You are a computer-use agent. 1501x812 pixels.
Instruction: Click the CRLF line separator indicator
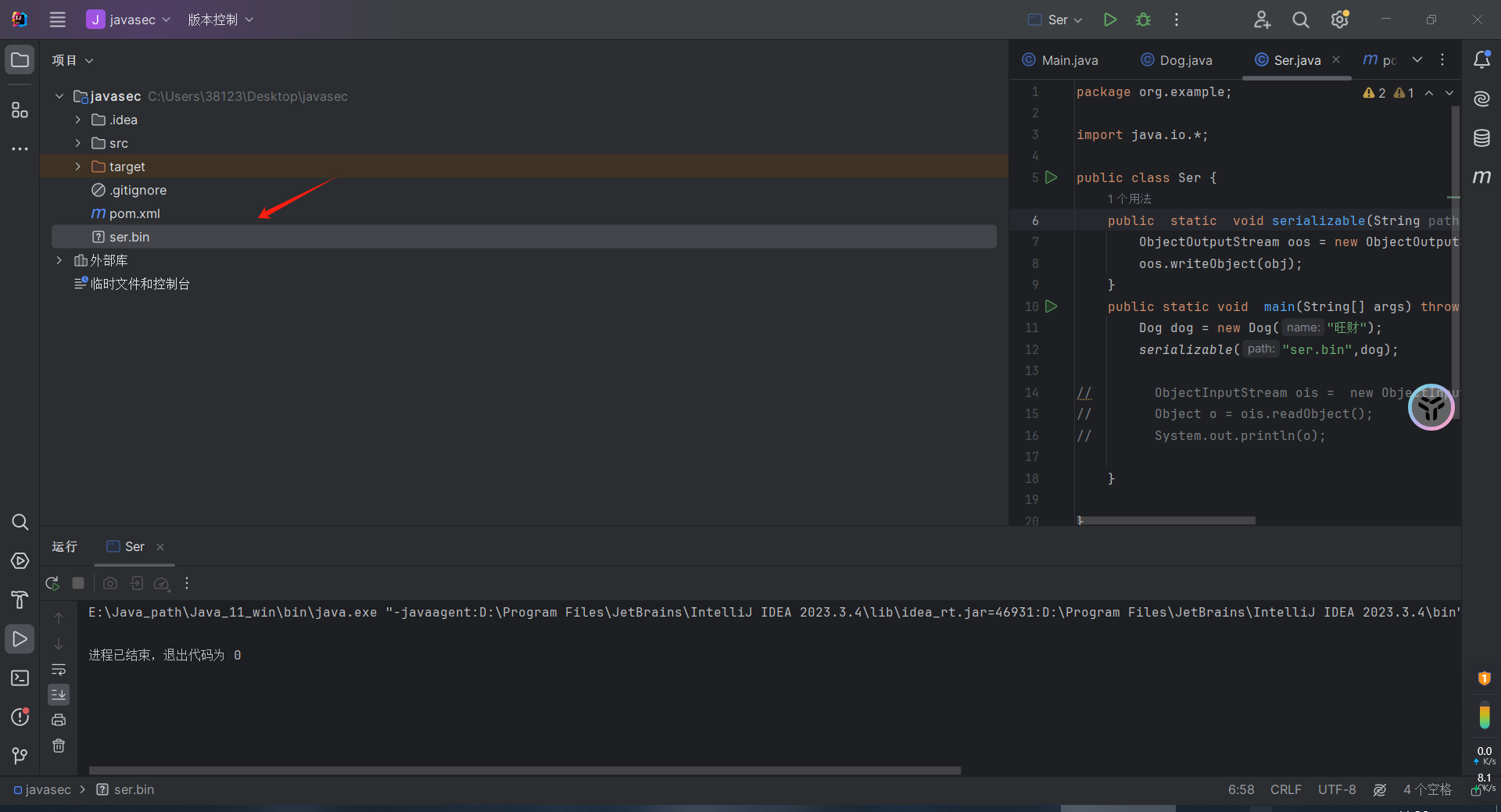1285,789
